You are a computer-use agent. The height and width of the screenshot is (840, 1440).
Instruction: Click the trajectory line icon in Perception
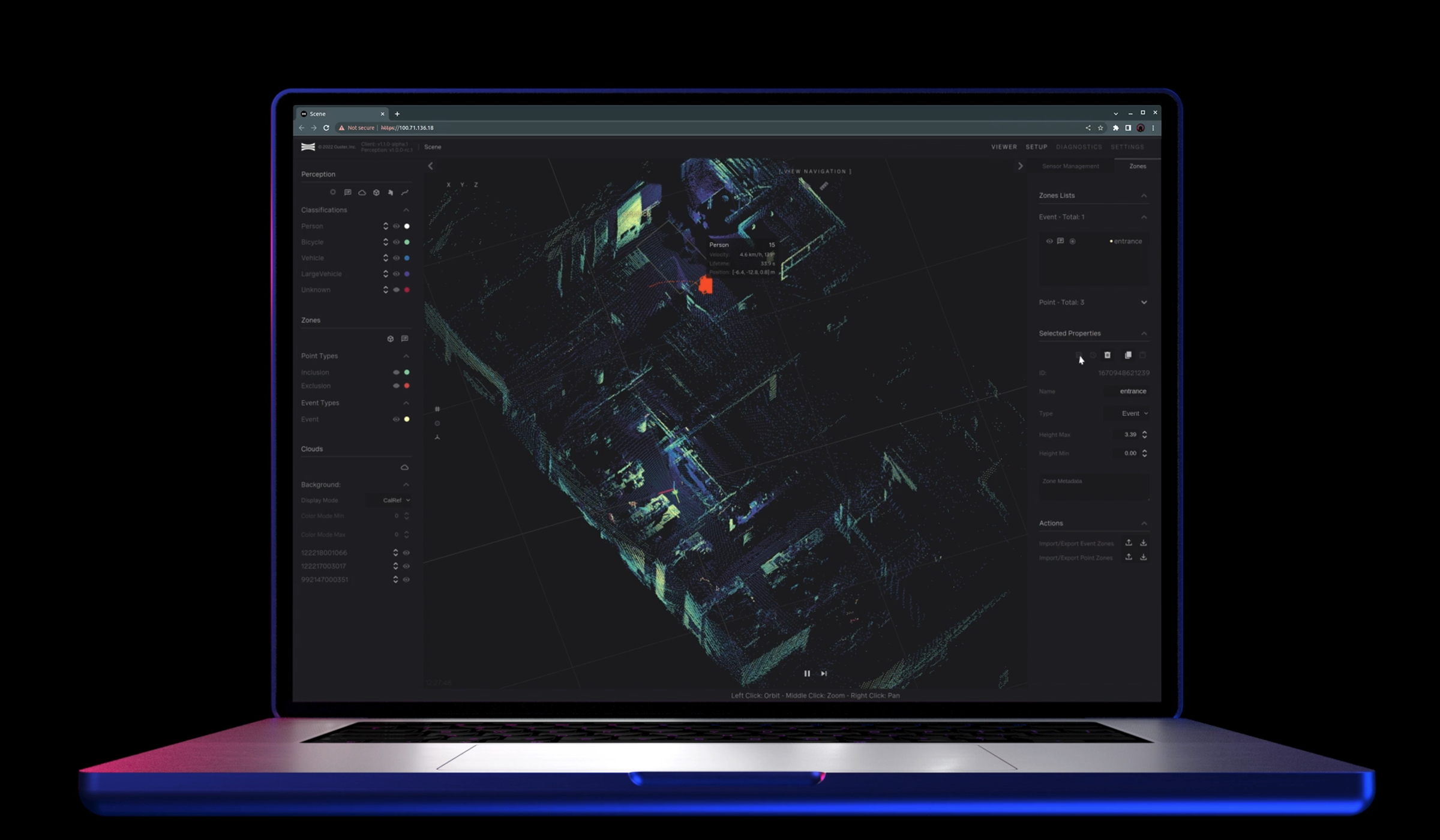pyautogui.click(x=405, y=193)
